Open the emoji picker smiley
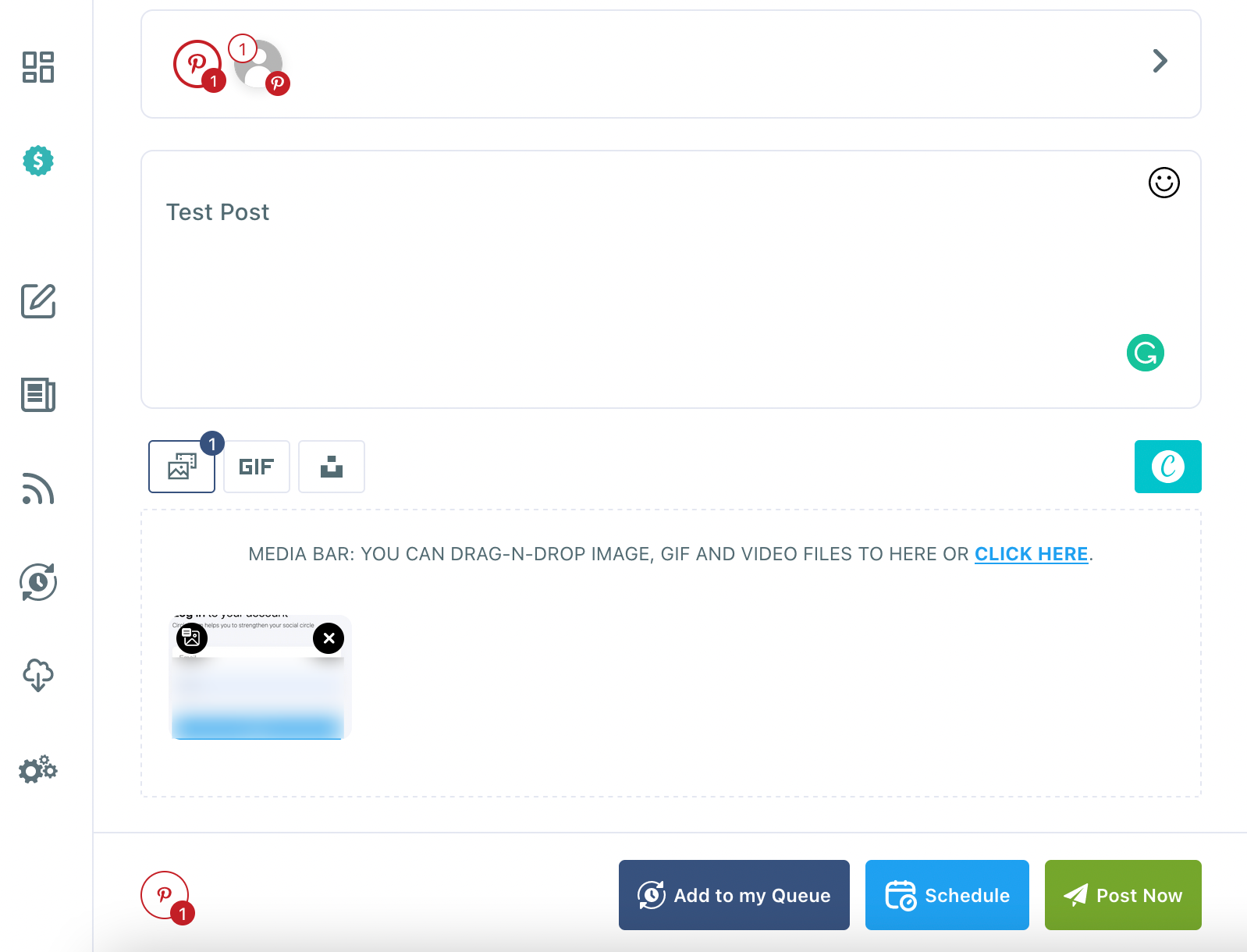 1164,183
